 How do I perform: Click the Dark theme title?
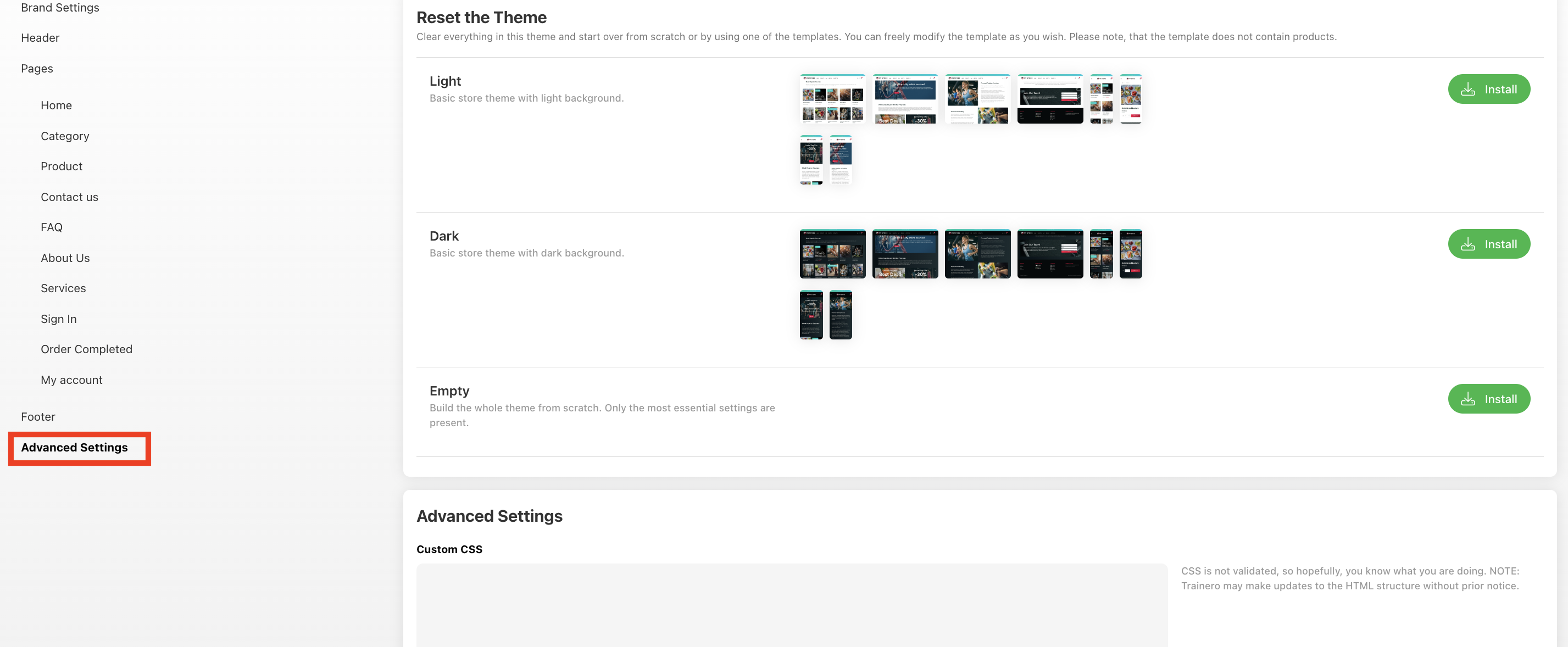coord(444,236)
